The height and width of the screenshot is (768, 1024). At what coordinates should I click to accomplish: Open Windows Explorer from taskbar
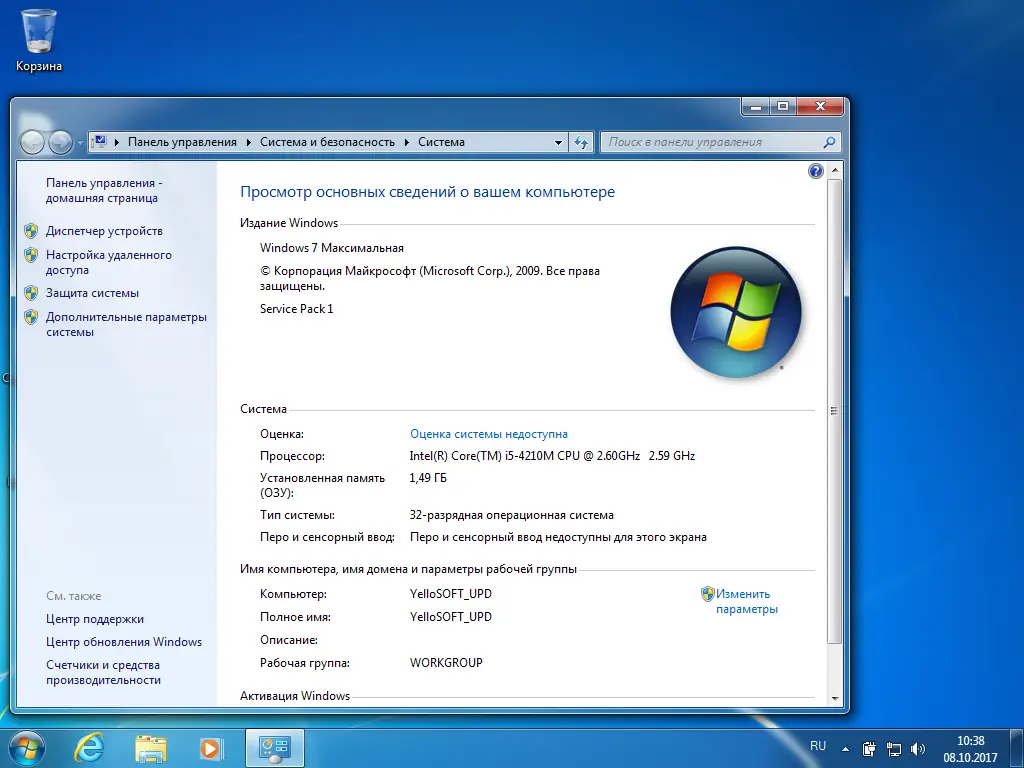pos(150,748)
